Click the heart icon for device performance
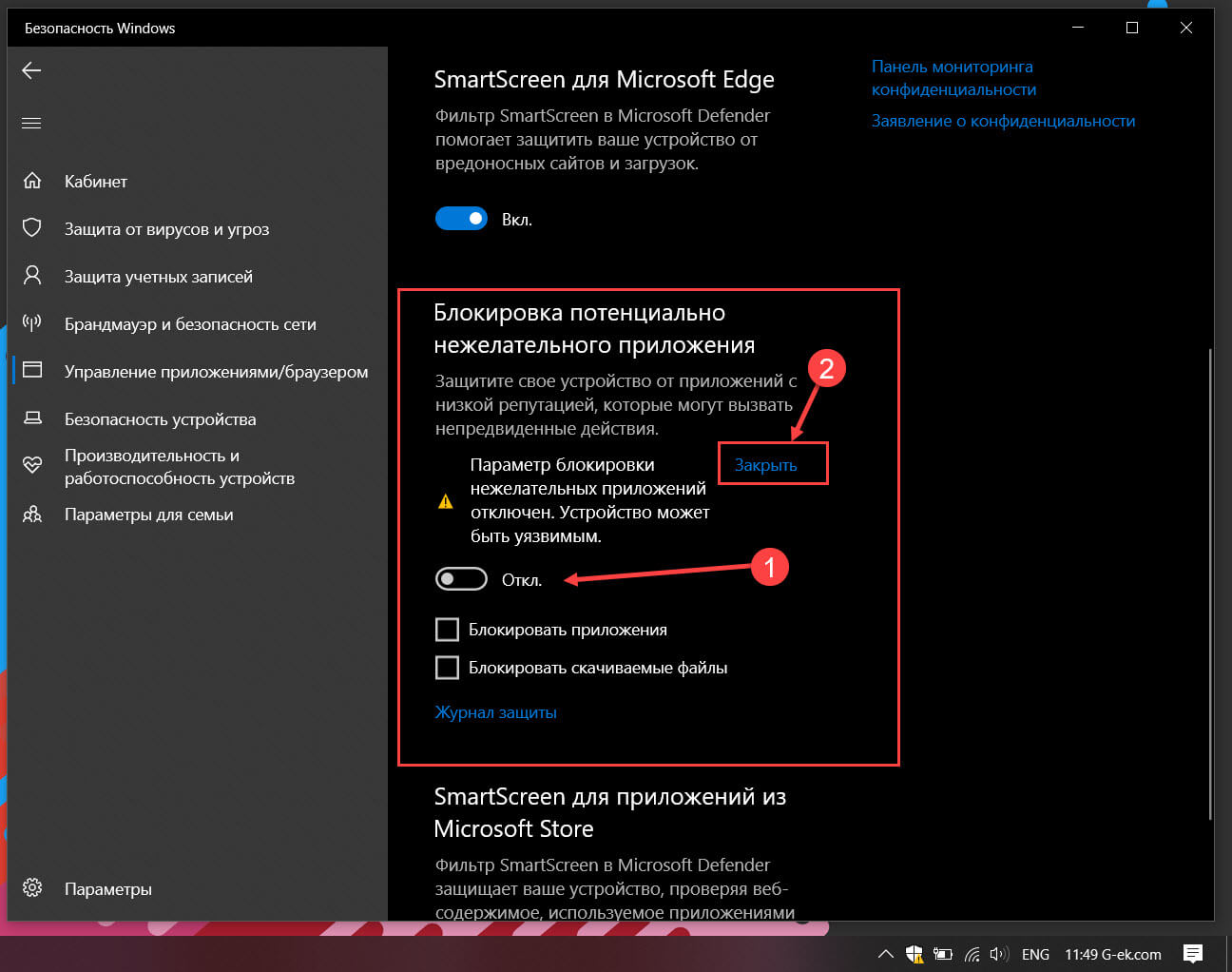 coord(32,465)
